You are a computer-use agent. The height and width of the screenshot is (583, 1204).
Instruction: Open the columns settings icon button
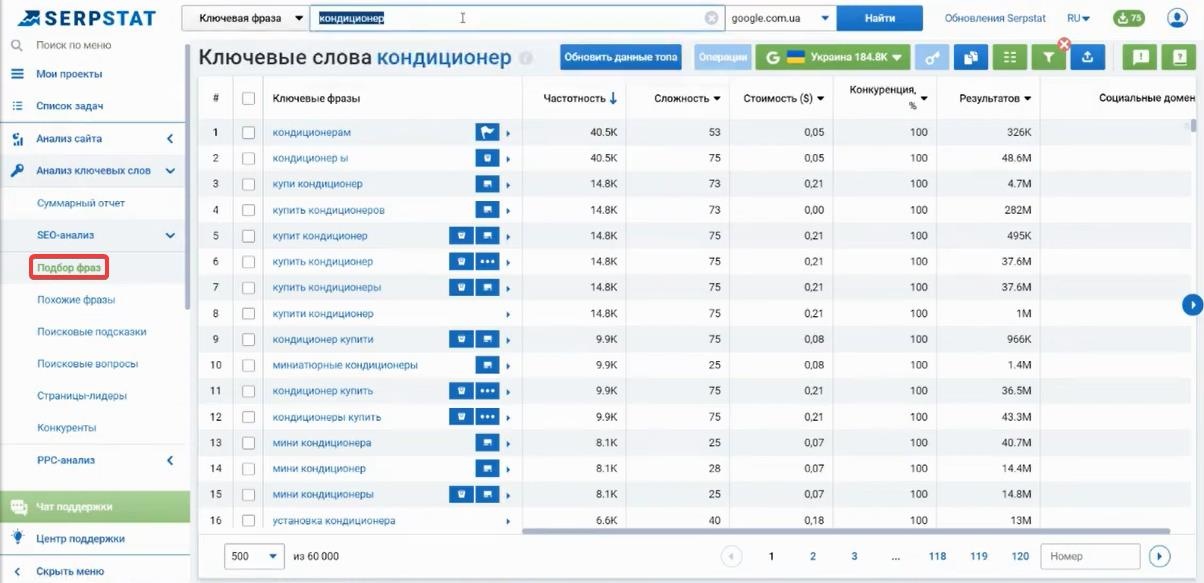(x=1009, y=57)
